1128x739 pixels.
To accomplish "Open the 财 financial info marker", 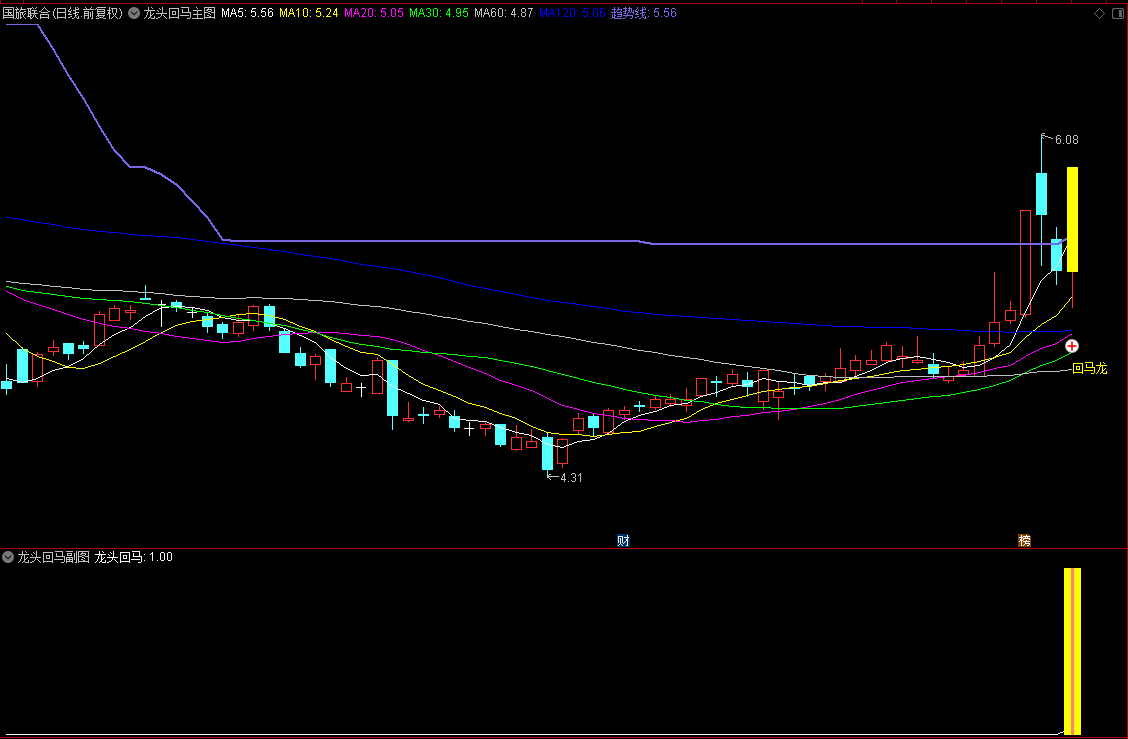I will point(623,540).
